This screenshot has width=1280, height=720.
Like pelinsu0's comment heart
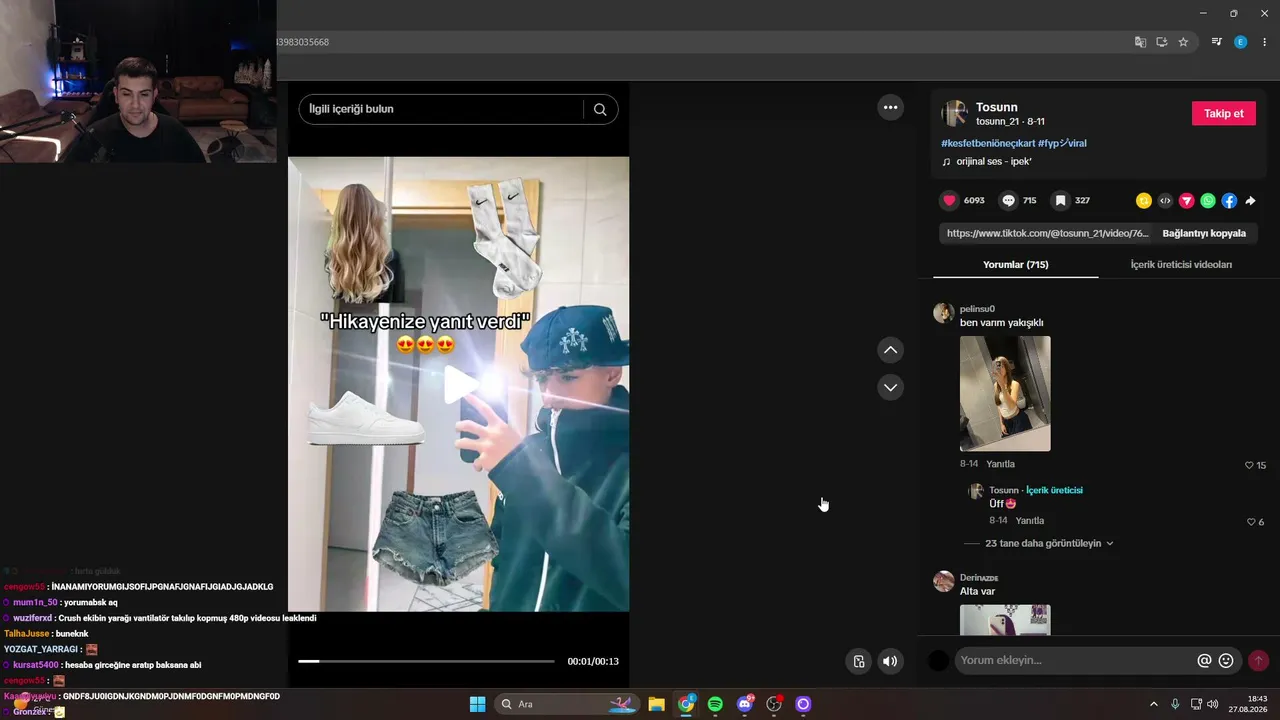point(1249,465)
